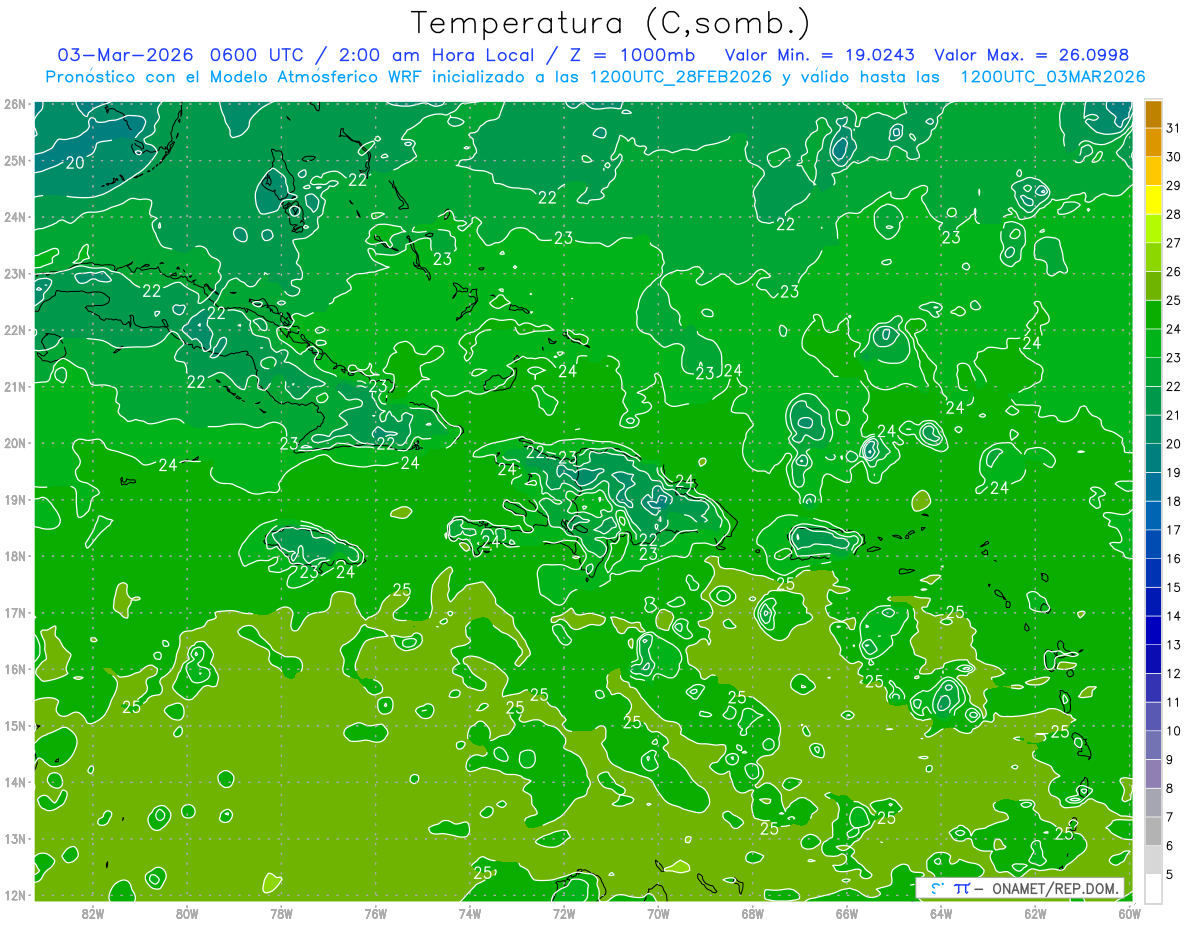
Task: Click the blue color scale segment between 15 and 16
Action: pos(1153,572)
